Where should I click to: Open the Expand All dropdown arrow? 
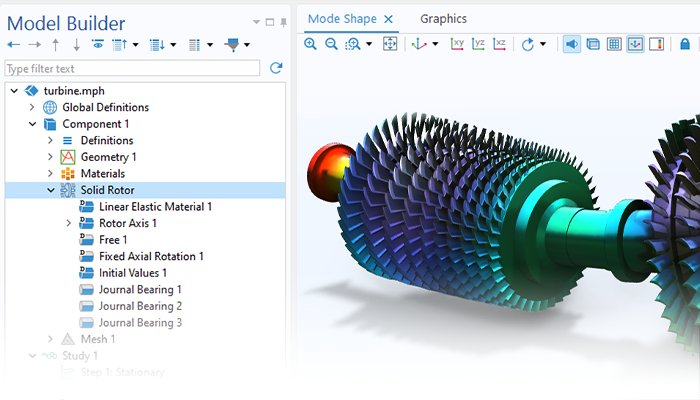click(x=173, y=45)
